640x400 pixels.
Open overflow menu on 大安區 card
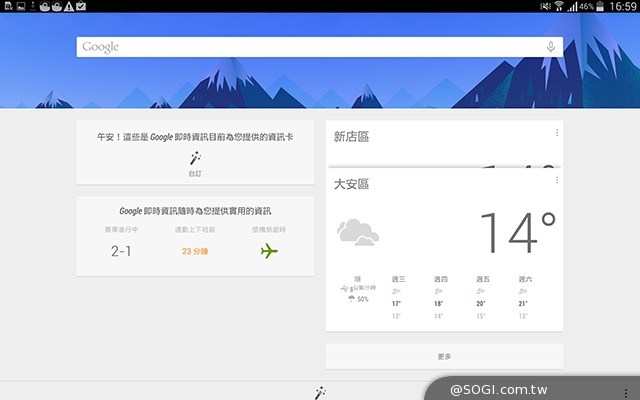pos(556,180)
